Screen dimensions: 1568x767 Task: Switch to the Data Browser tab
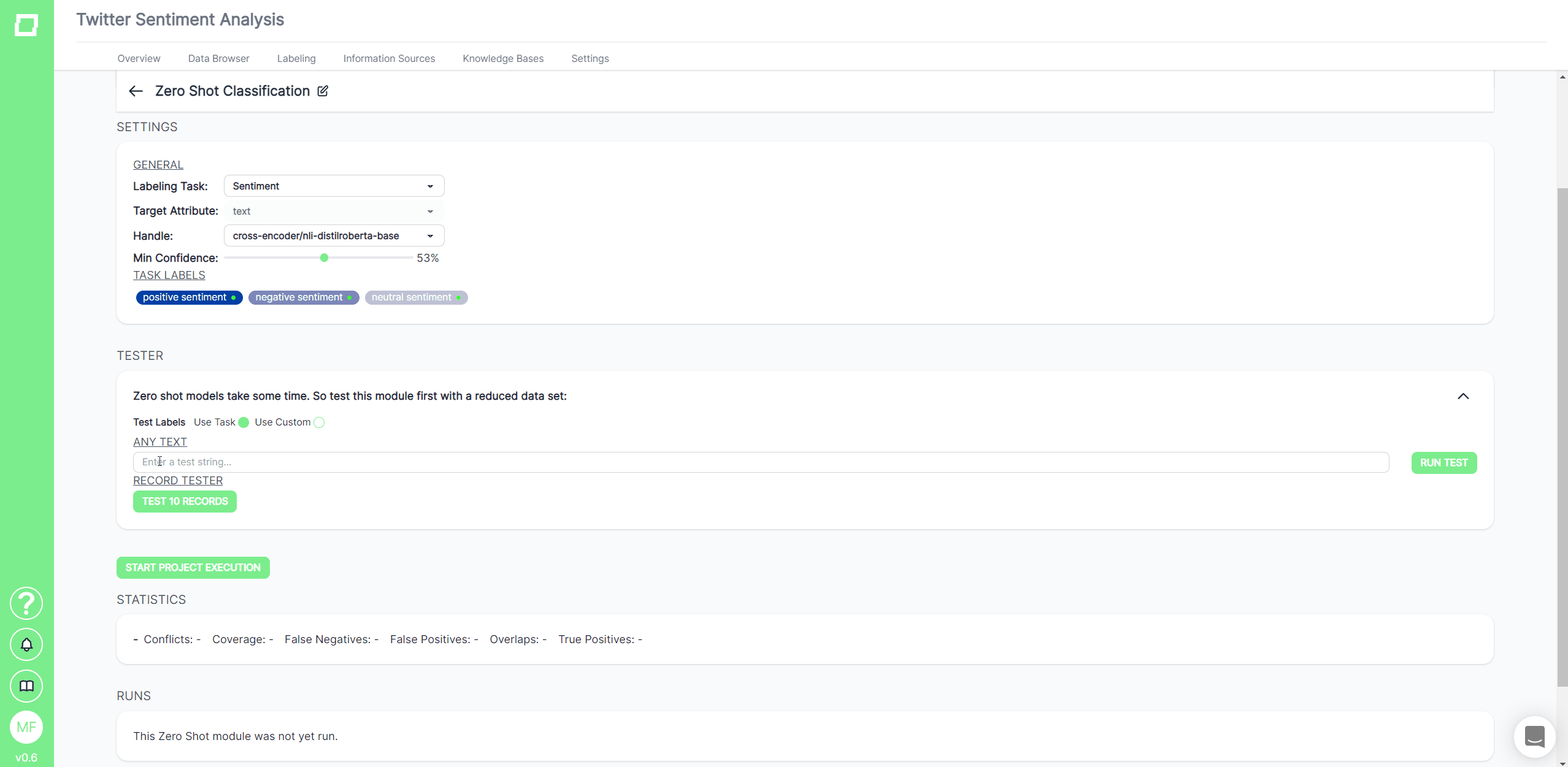[x=218, y=58]
